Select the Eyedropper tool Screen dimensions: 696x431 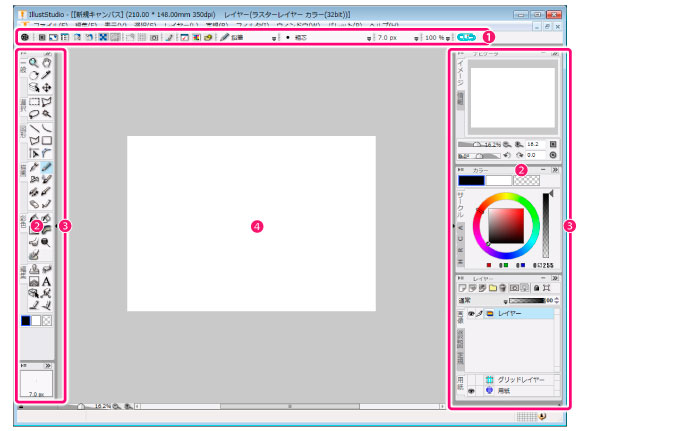pyautogui.click(x=47, y=75)
